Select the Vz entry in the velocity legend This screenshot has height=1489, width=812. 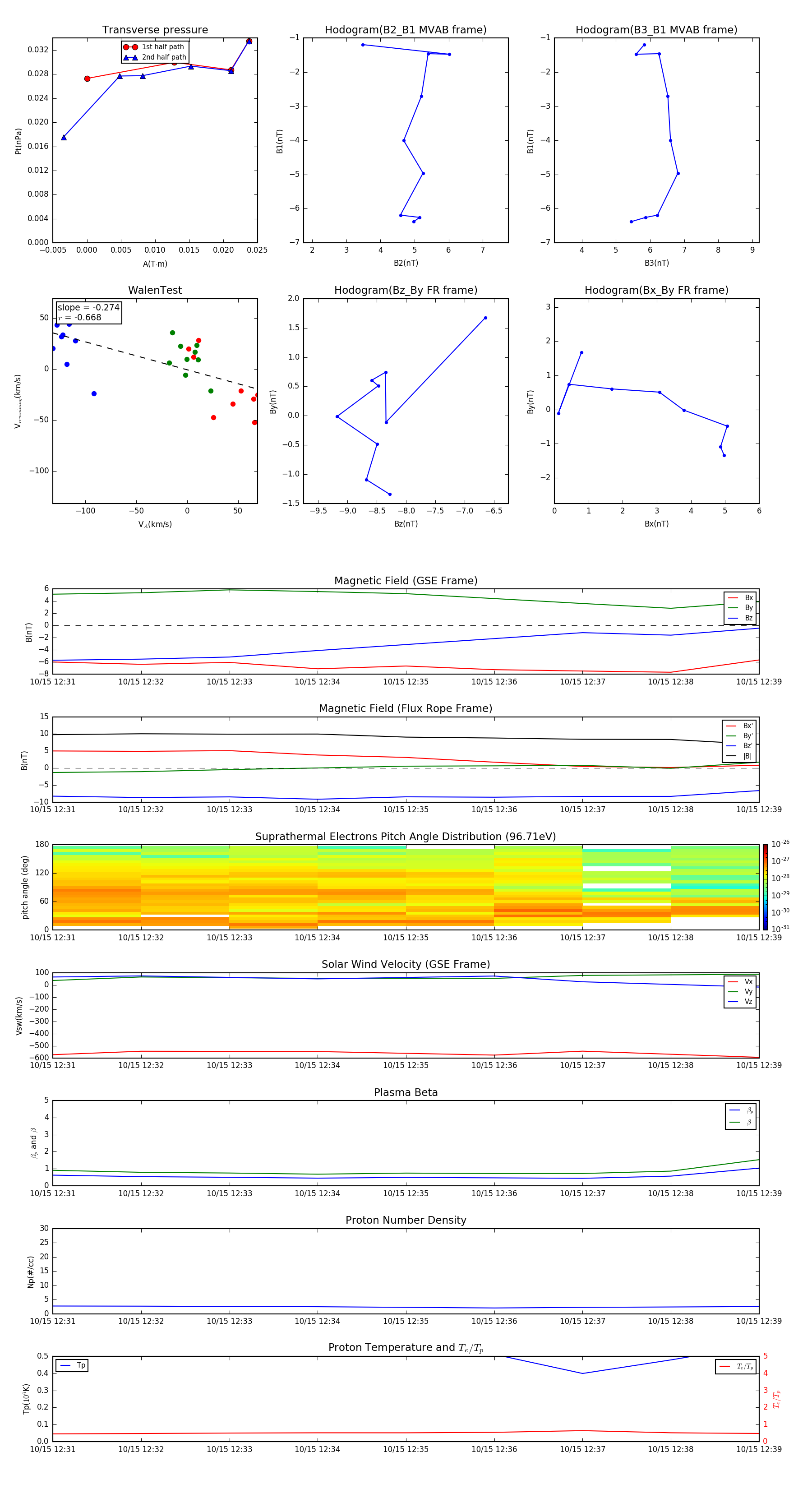pyautogui.click(x=740, y=1002)
